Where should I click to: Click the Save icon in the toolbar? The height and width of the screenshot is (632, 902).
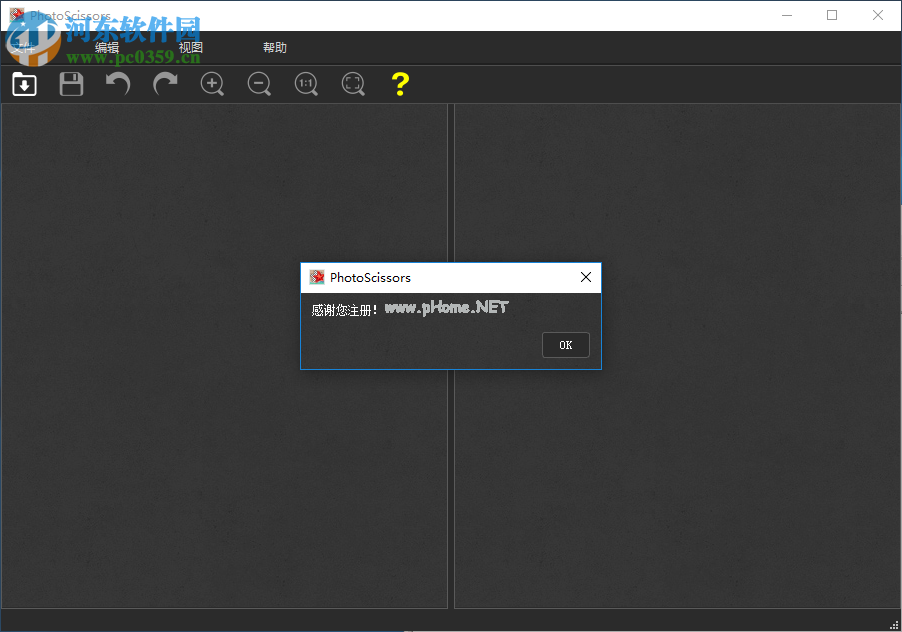70,84
